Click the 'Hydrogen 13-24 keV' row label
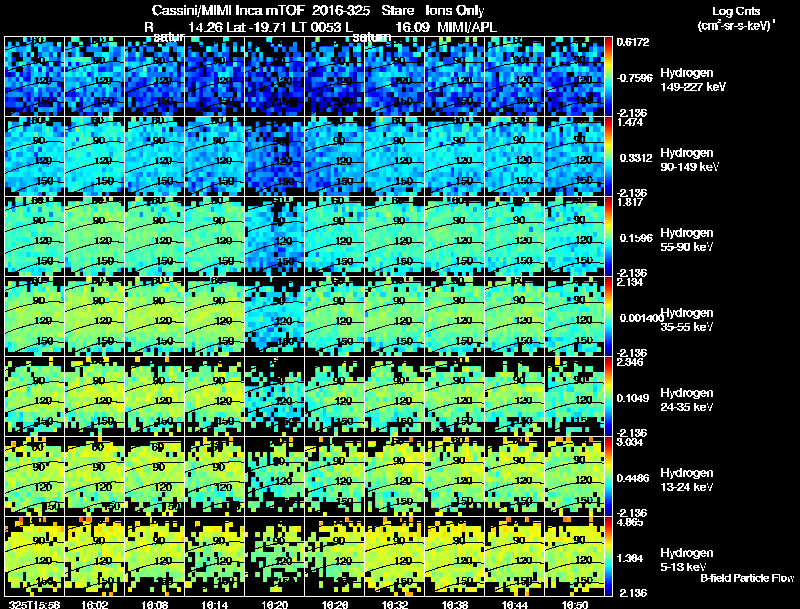This screenshot has width=800, height=609. 687,480
